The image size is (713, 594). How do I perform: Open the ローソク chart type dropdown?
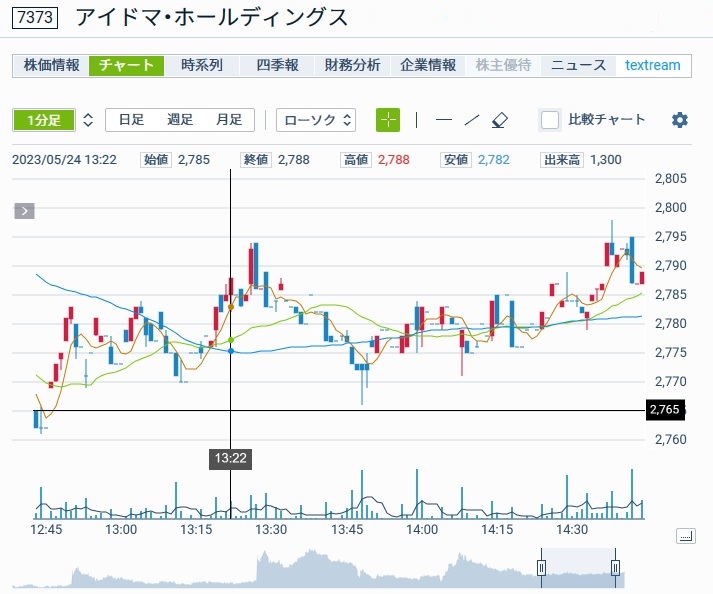317,120
